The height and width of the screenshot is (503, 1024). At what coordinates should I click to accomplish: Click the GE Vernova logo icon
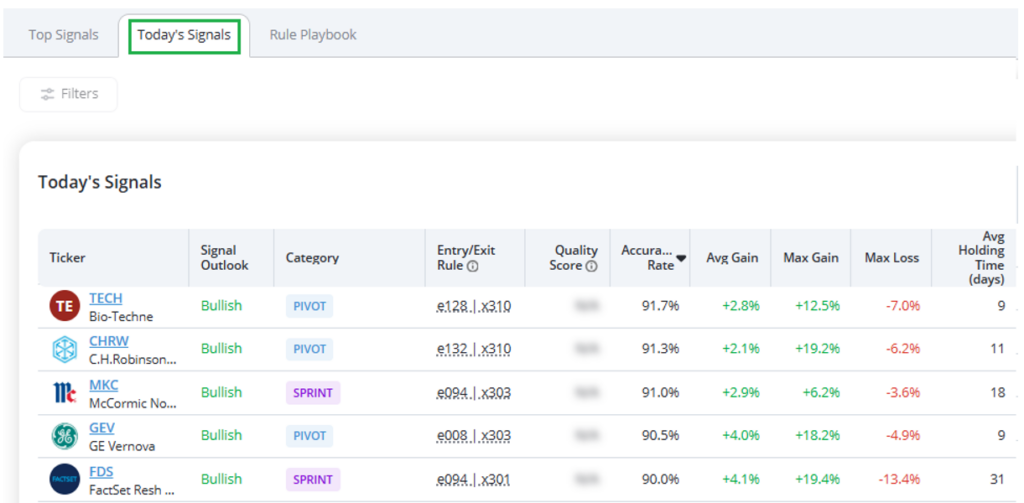[x=64, y=436]
